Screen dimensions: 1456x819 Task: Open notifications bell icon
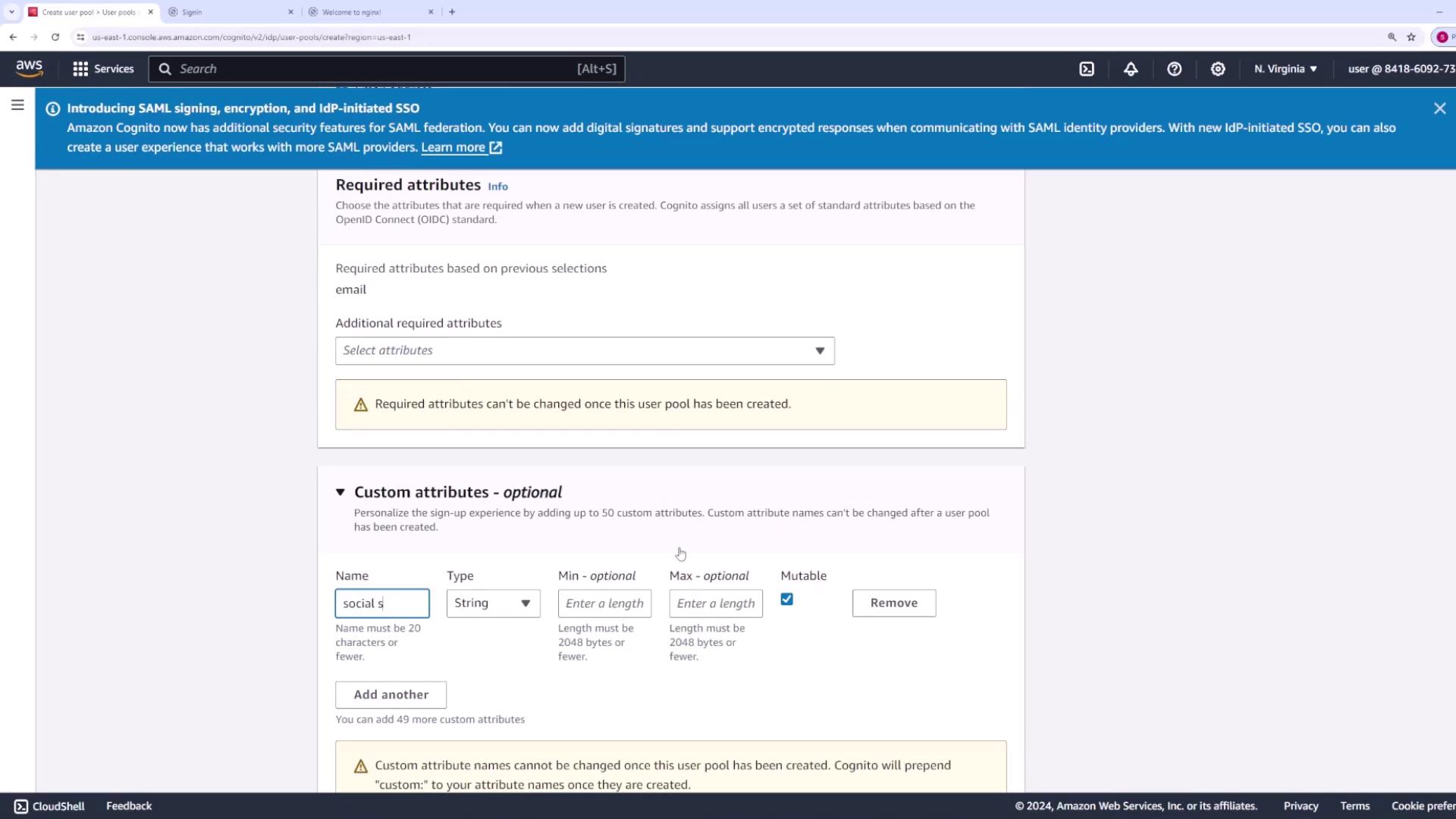1131,69
